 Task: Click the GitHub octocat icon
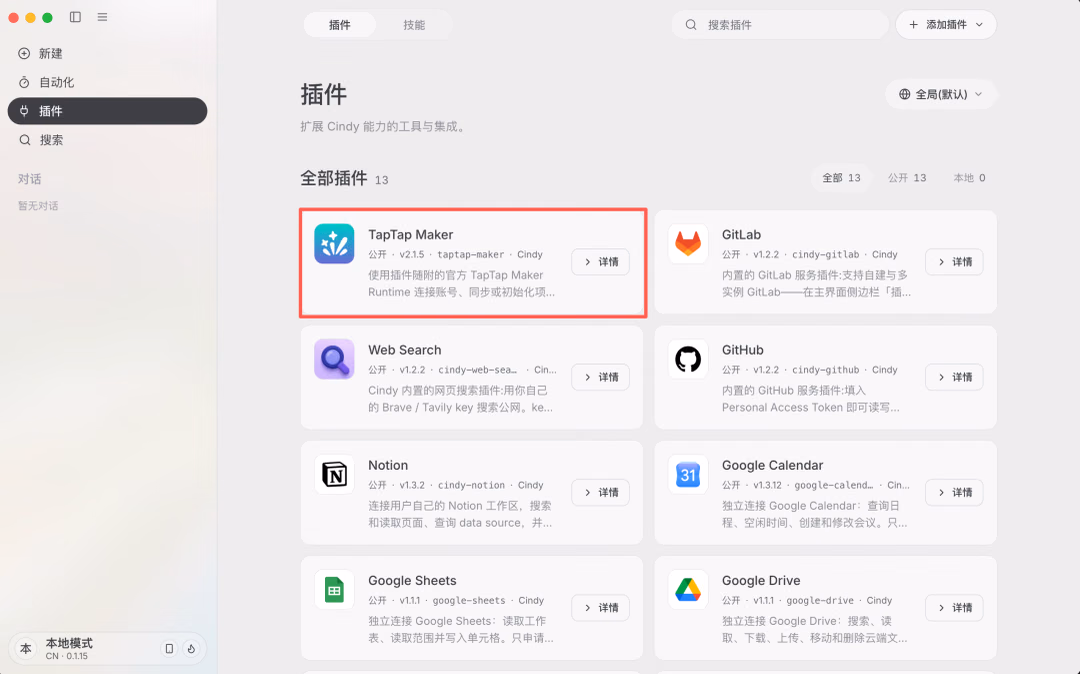click(x=687, y=359)
